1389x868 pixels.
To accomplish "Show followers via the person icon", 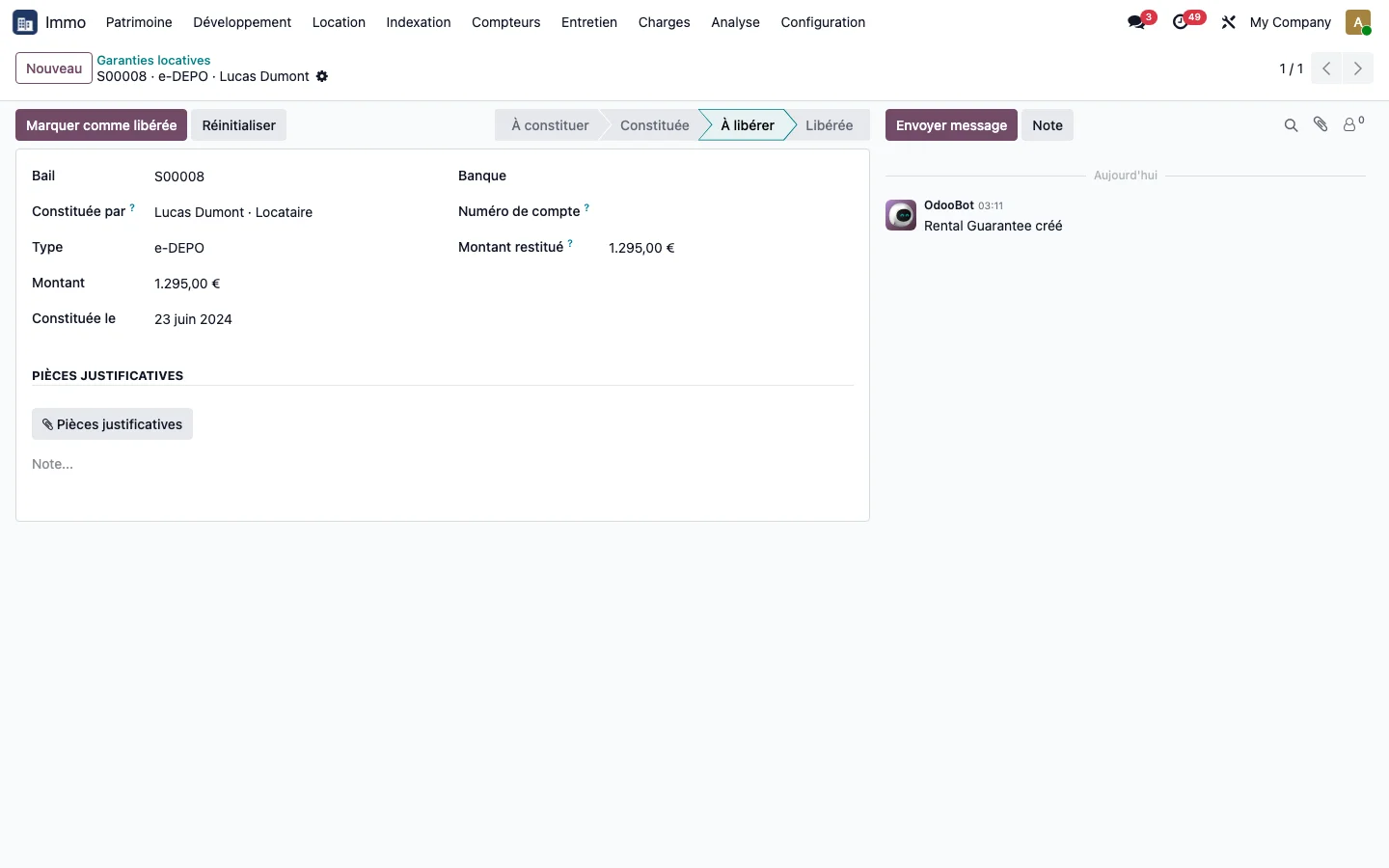I will [1353, 124].
